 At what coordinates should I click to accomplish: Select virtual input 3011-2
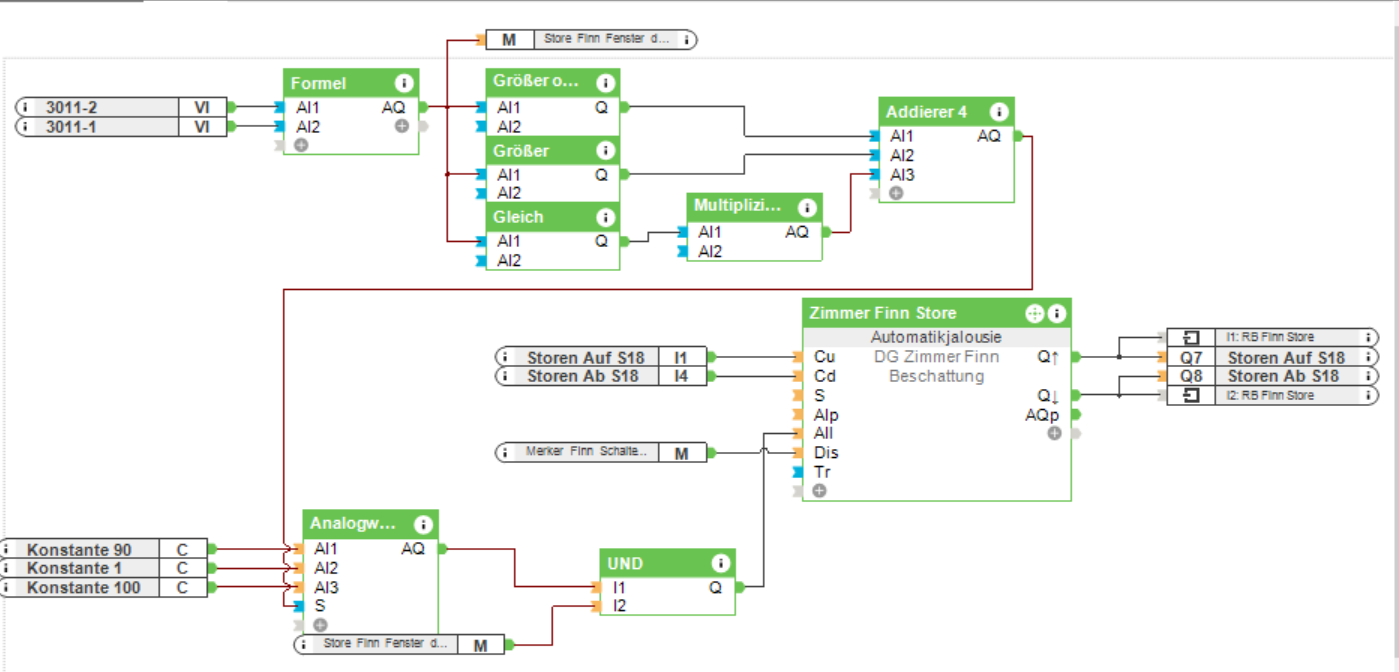[x=121, y=107]
